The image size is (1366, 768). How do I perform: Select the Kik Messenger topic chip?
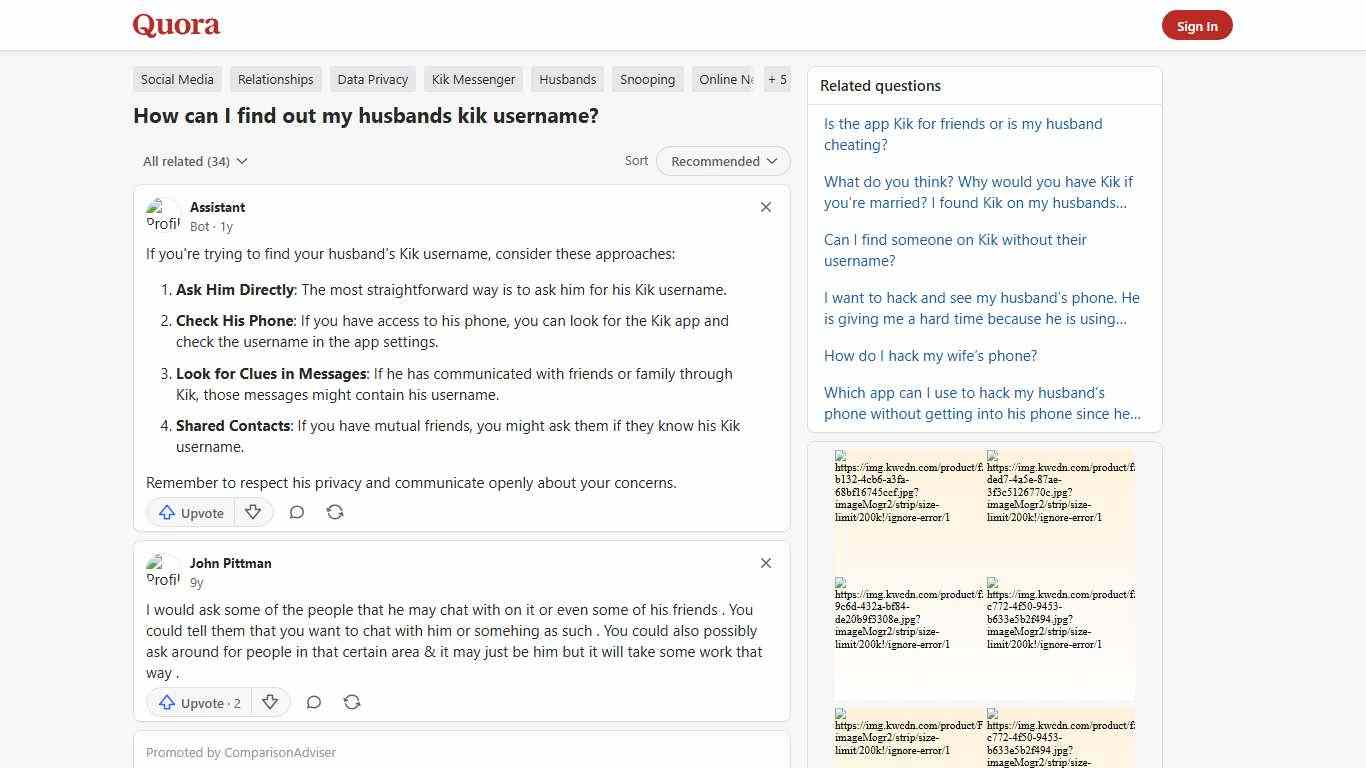coord(473,79)
